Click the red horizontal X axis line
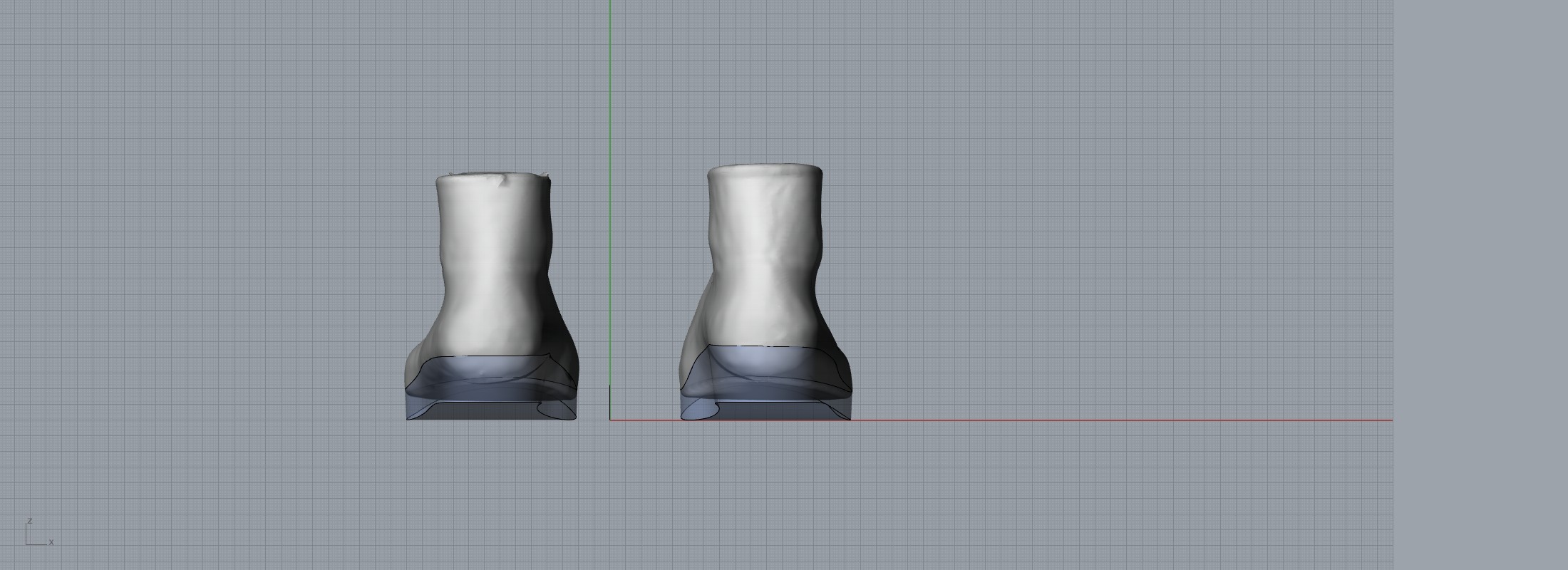 [1069, 420]
